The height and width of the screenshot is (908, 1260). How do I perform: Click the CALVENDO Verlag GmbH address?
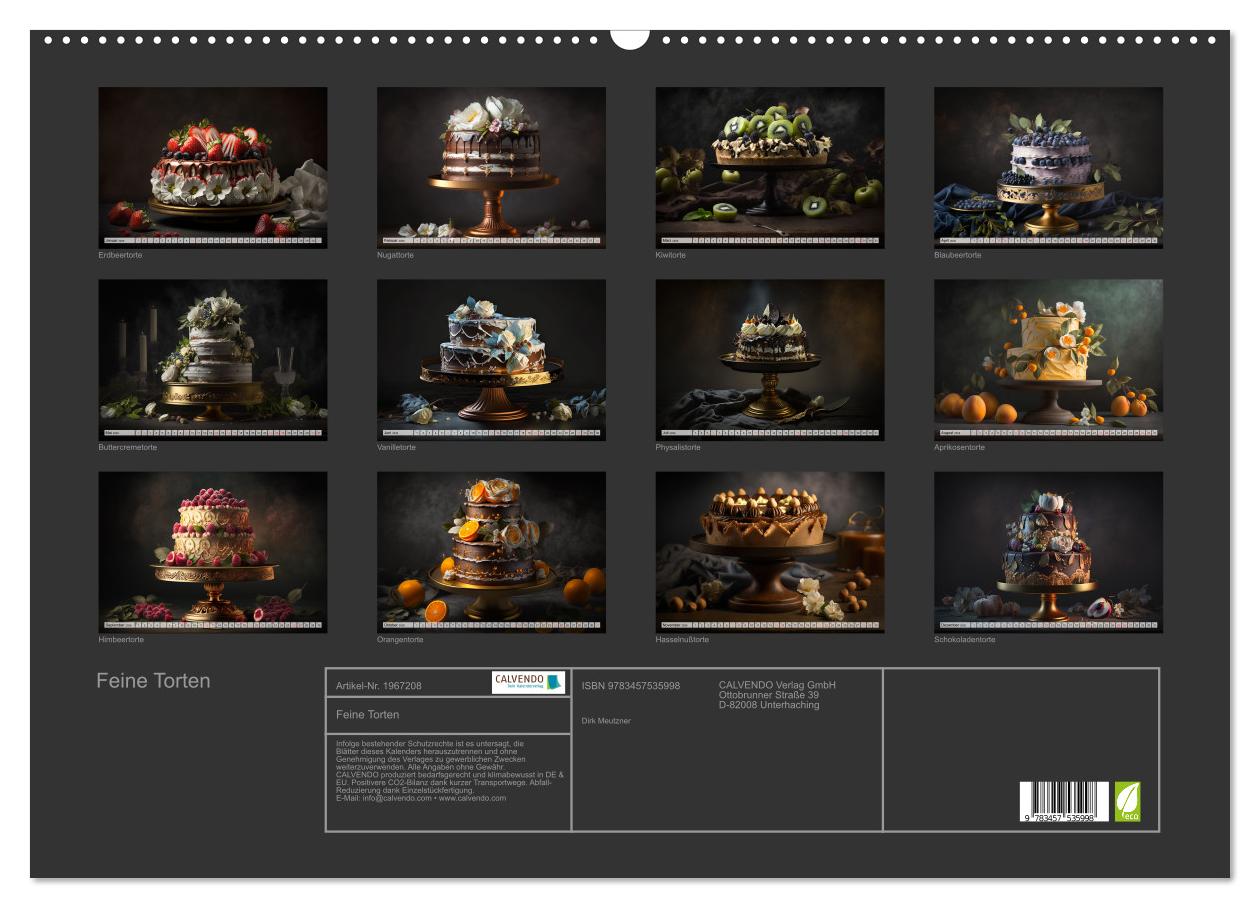point(777,695)
